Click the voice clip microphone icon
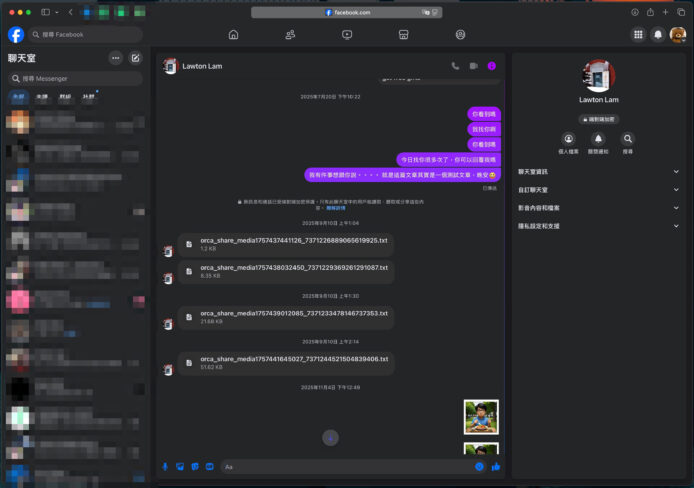Viewport: 694px width, 488px height. [x=165, y=466]
